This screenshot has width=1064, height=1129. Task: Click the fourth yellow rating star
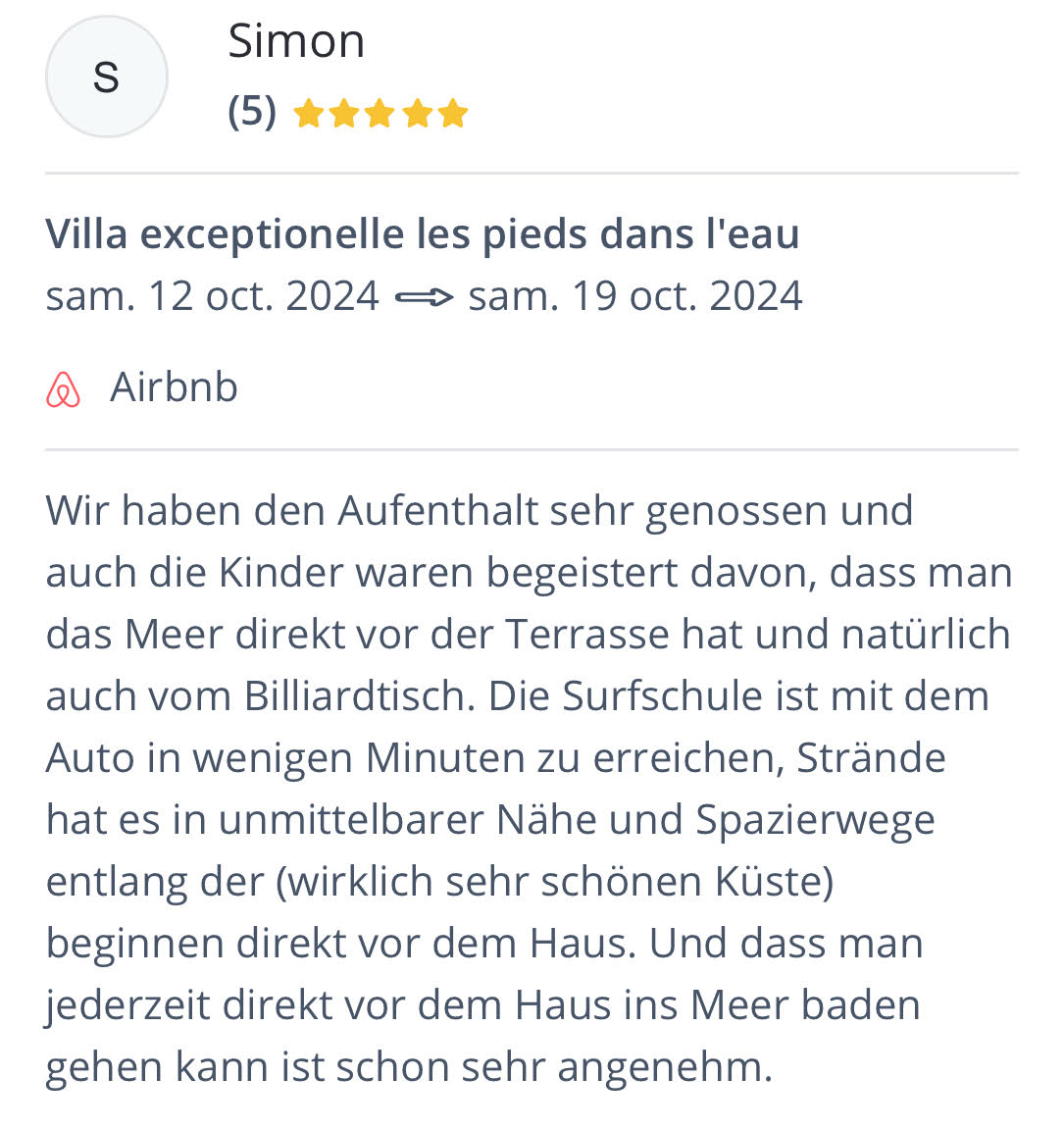coord(418,114)
